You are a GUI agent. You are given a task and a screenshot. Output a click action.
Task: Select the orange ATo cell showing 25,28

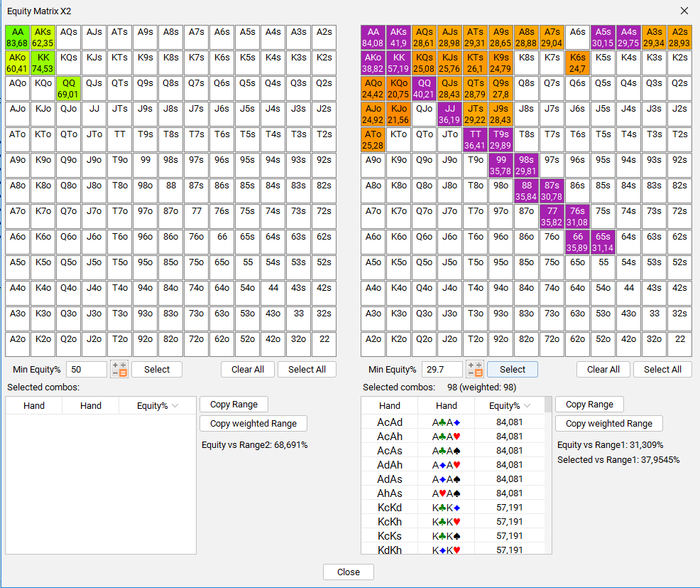click(x=373, y=139)
